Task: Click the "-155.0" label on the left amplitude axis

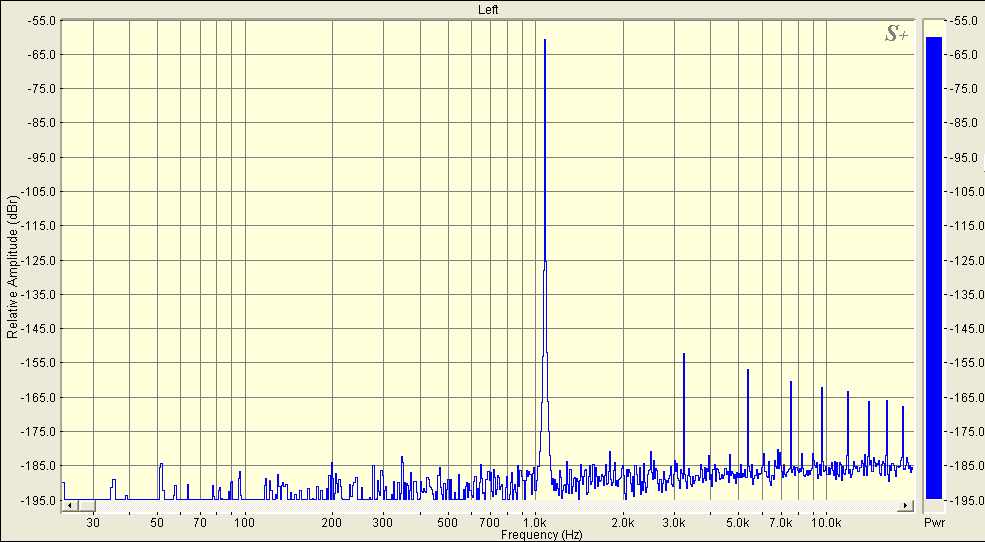Action: point(39,363)
